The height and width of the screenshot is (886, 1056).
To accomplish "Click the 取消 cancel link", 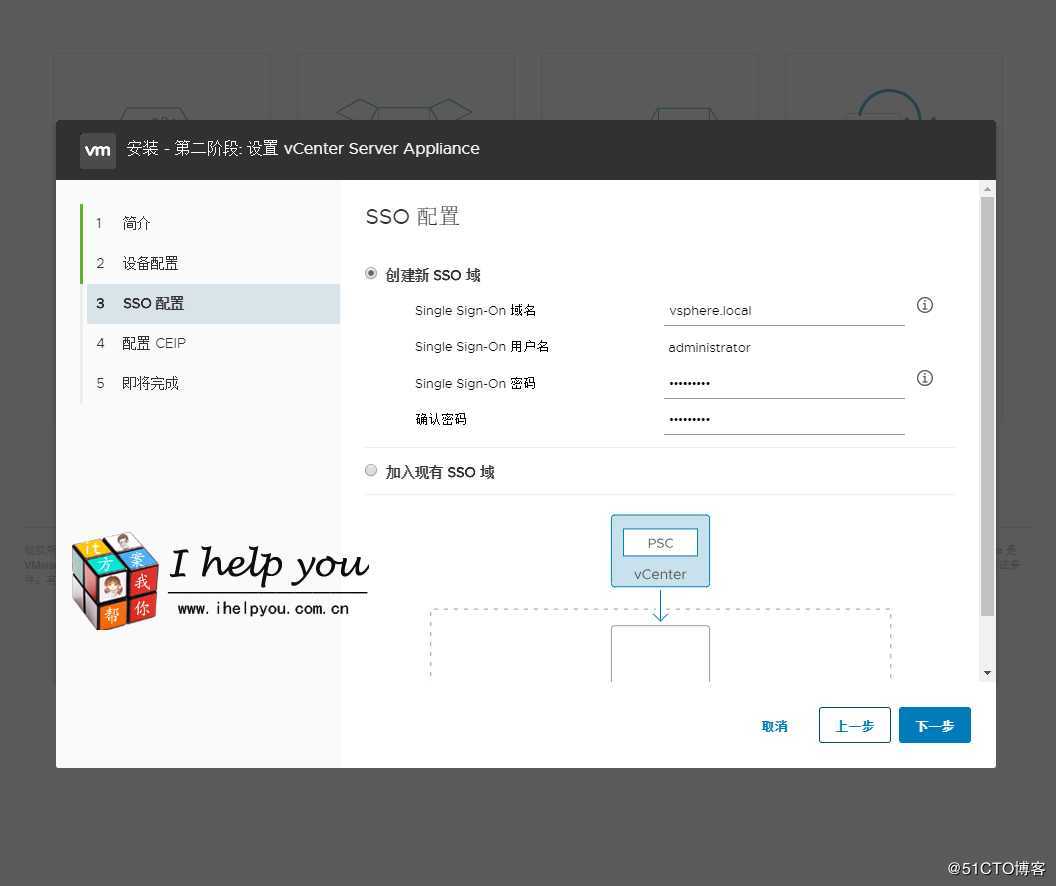I will point(774,726).
